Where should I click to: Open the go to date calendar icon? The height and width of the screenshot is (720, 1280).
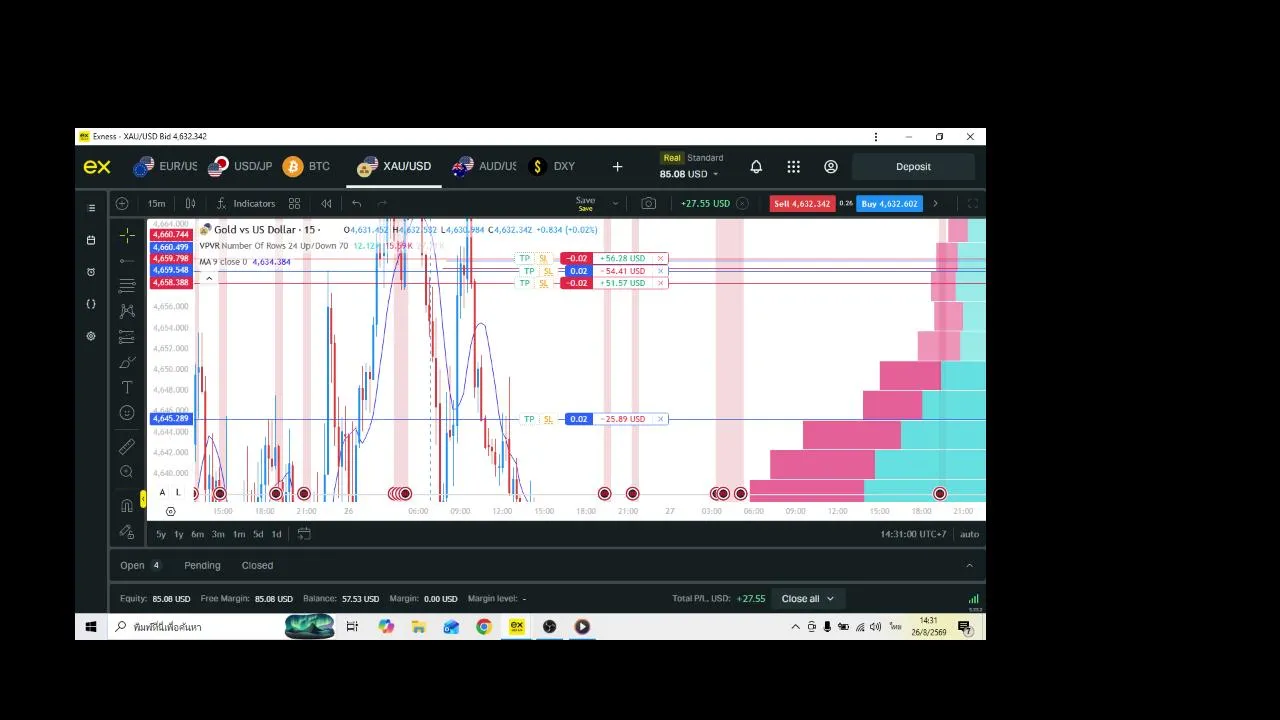[304, 534]
